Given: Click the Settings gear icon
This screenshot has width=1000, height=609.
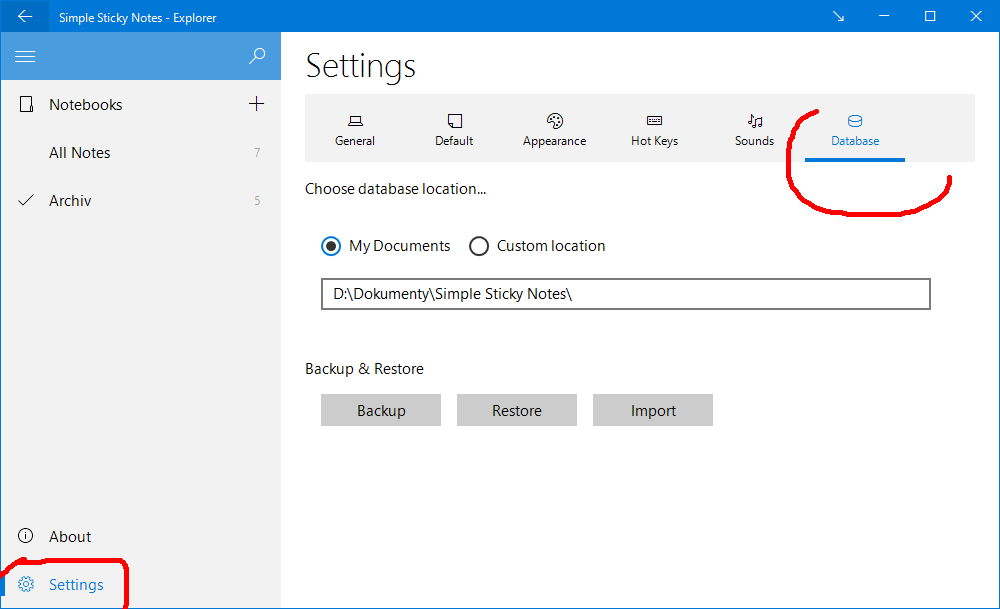Looking at the screenshot, I should click(x=27, y=584).
